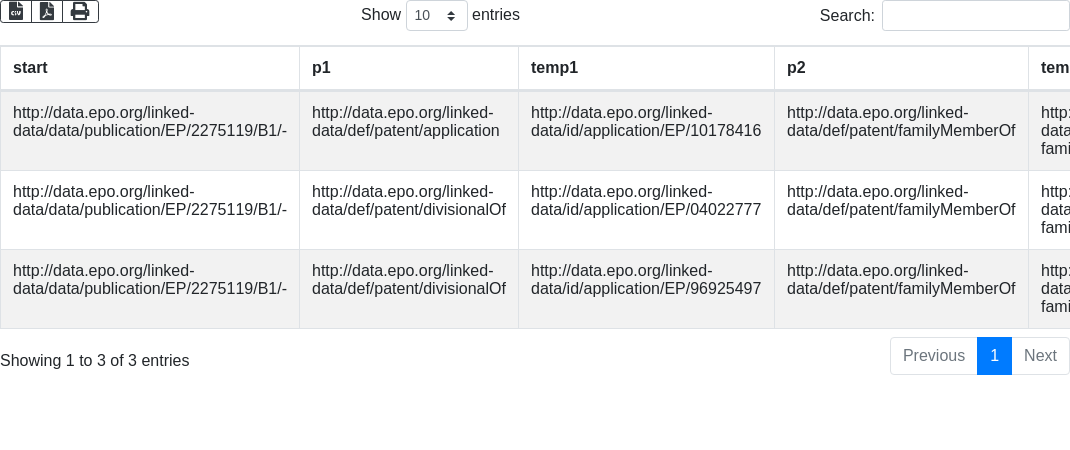
Task: Export table as CSV file
Action: coord(16,11)
